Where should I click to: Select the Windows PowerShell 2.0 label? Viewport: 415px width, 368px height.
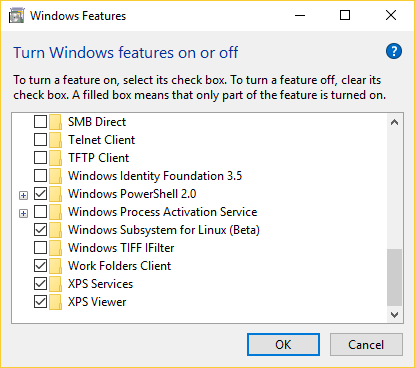(x=132, y=194)
